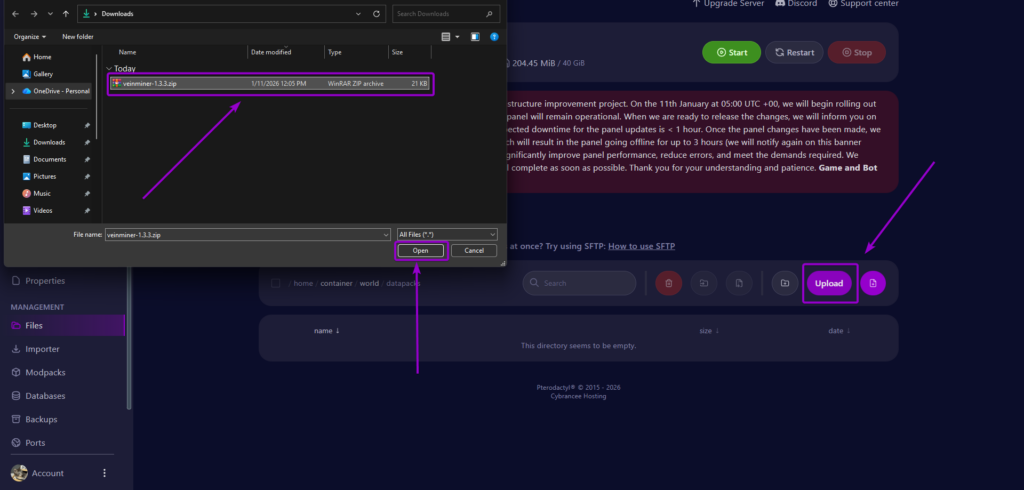Create a New folder

tap(78, 37)
